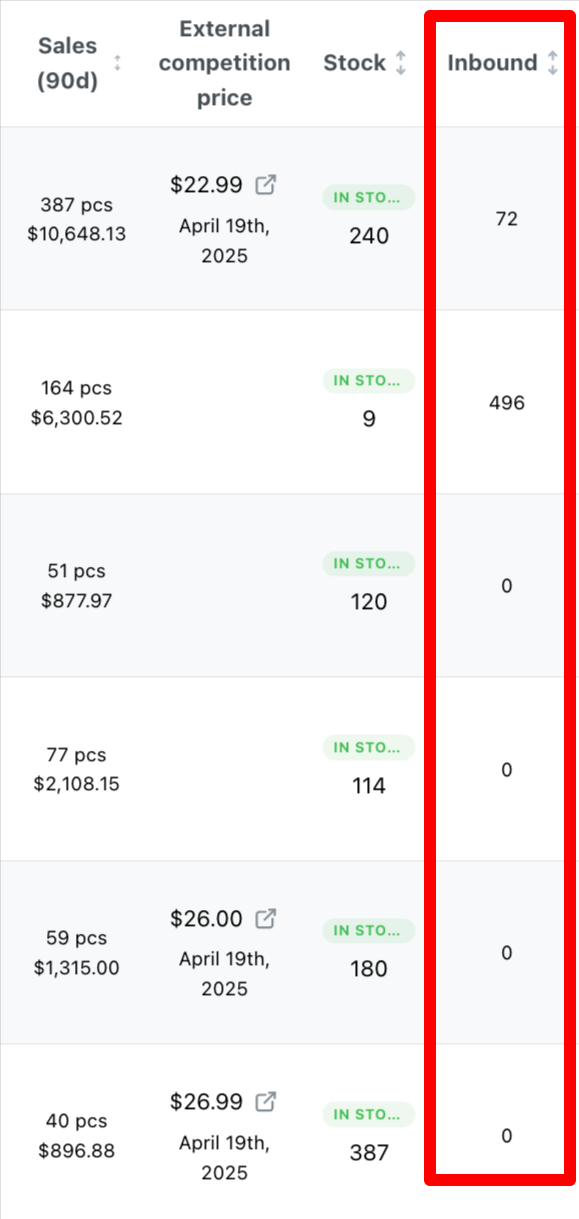Select the $26.00 competition price
The width and height of the screenshot is (579, 1219).
(206, 918)
